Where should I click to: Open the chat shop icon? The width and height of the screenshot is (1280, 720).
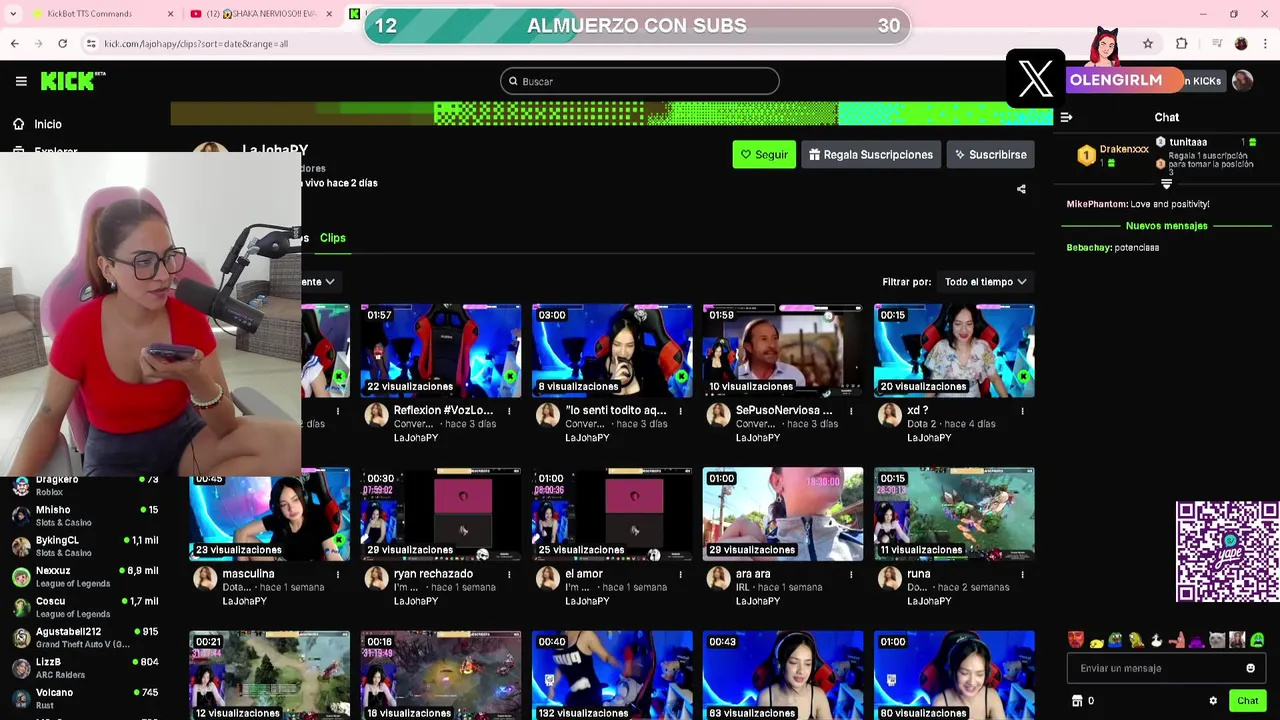(1077, 701)
